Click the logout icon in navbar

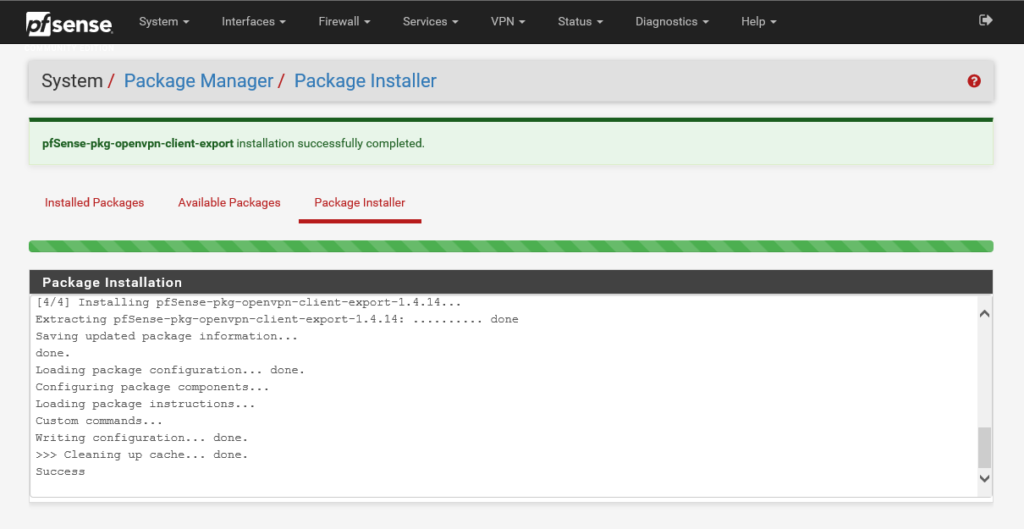(985, 20)
